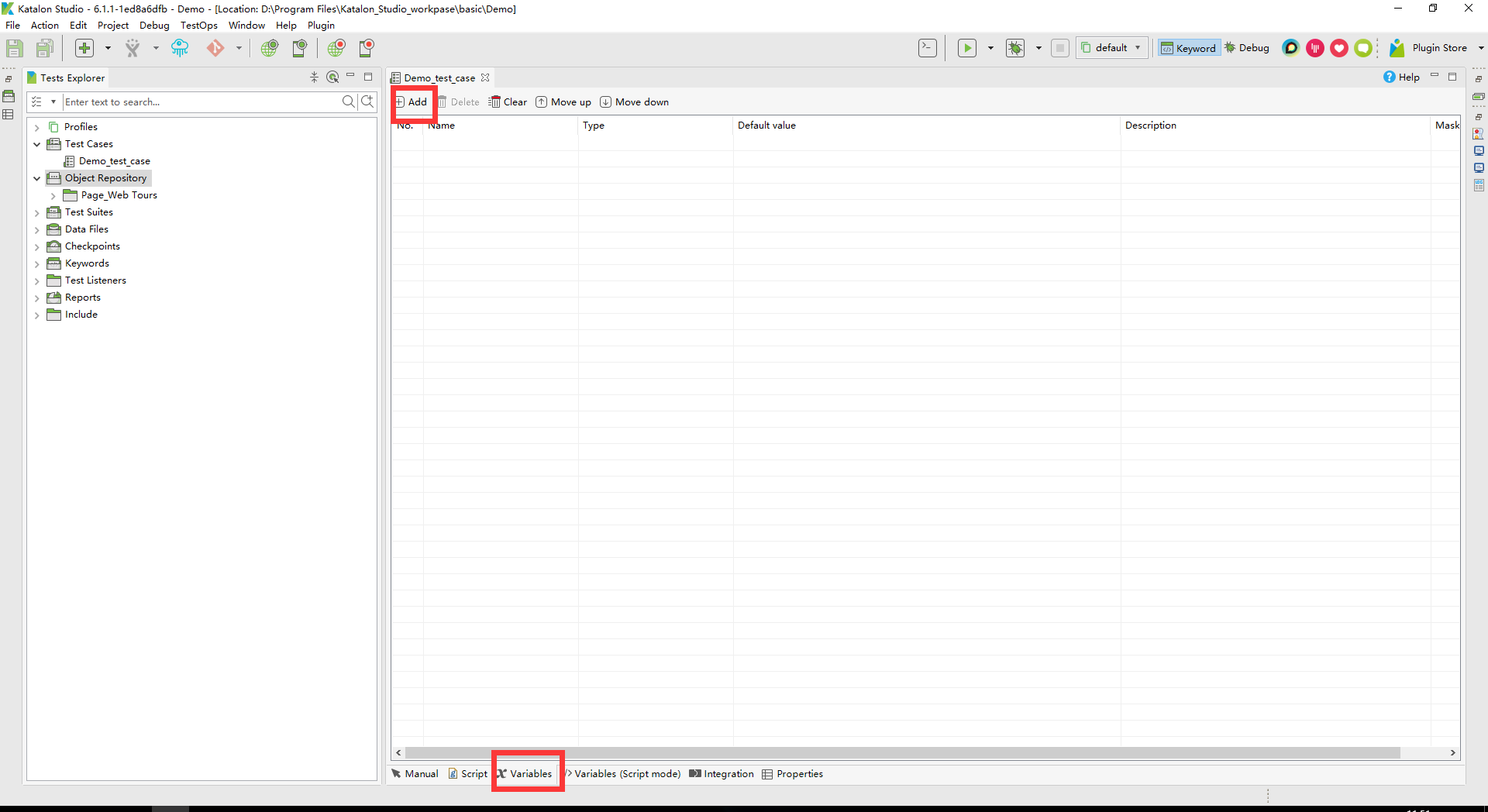Click the orange Git icon
The height and width of the screenshot is (812, 1488).
click(215, 48)
